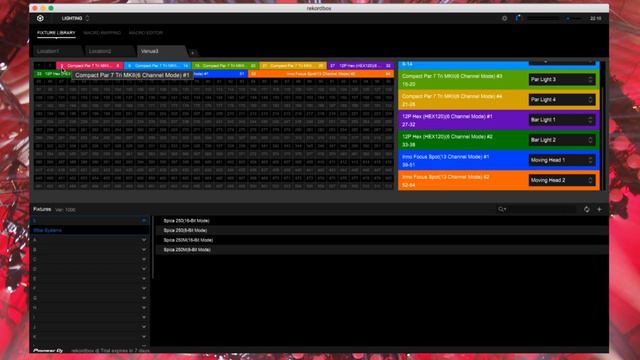
Task: Expand the C manufacturer group
Action: tap(144, 259)
